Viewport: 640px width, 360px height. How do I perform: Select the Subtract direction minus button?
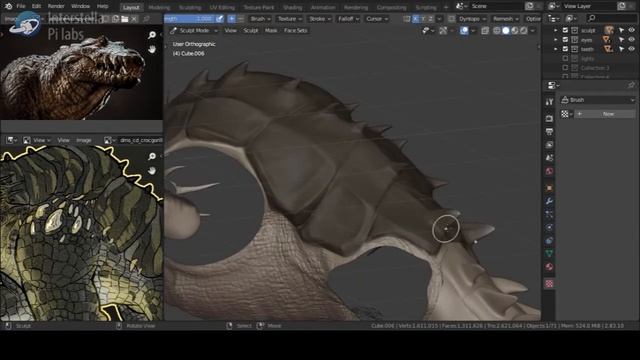(x=240, y=19)
